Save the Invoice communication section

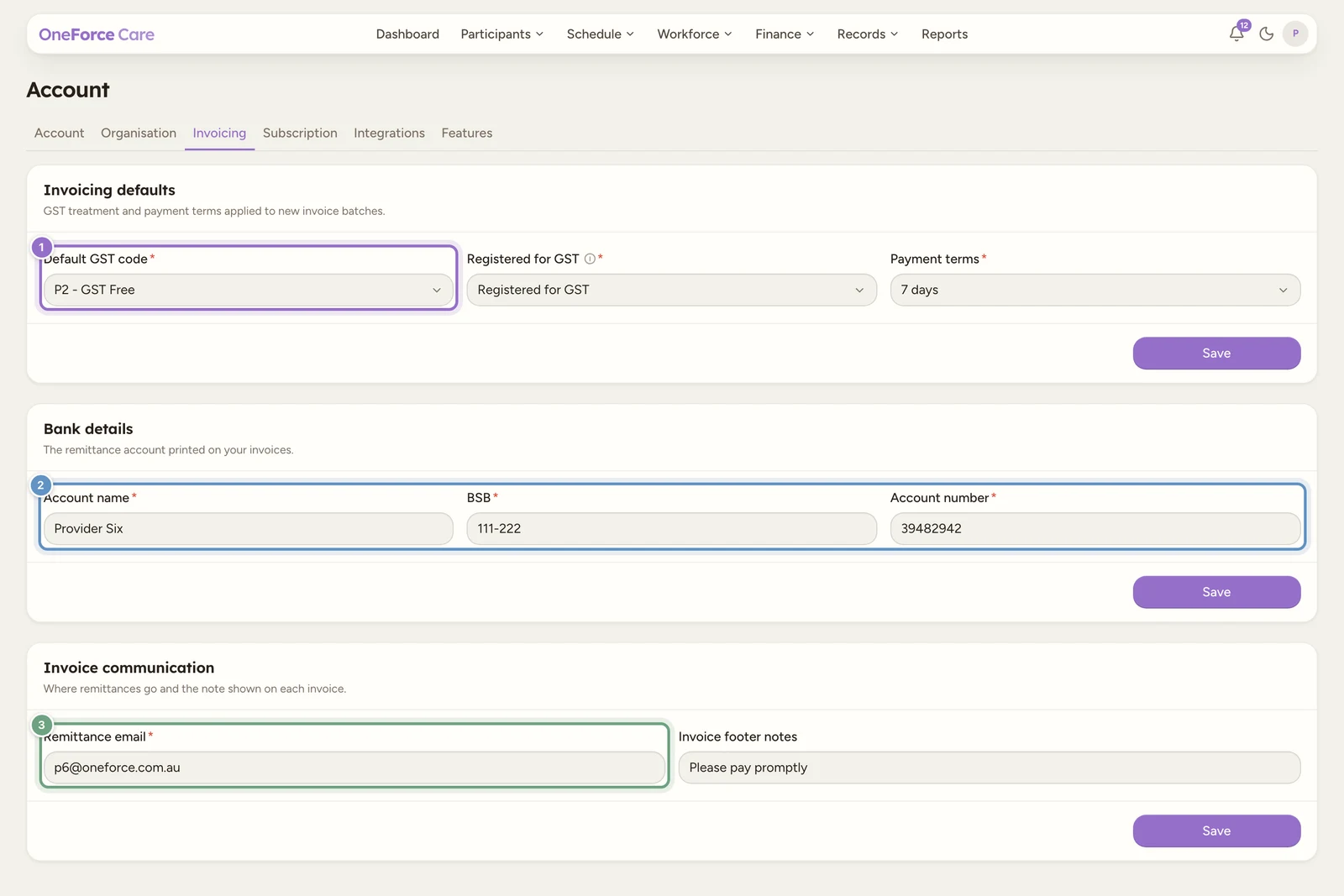tap(1216, 831)
